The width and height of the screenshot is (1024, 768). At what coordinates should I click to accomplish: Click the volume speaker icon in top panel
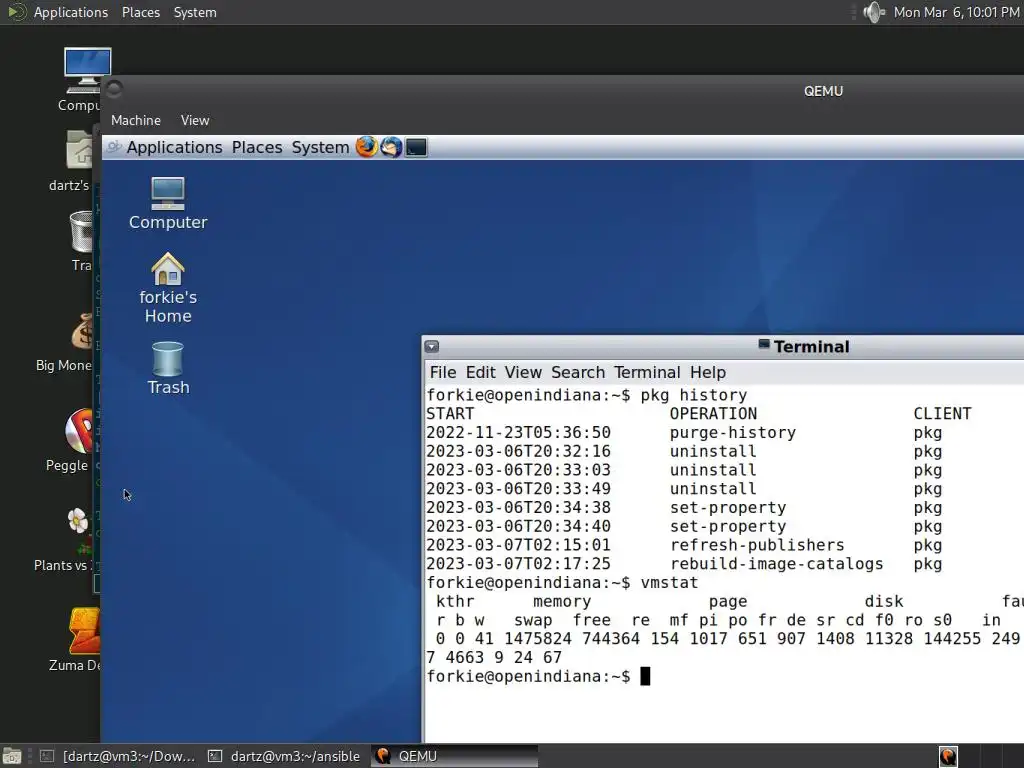tap(874, 12)
